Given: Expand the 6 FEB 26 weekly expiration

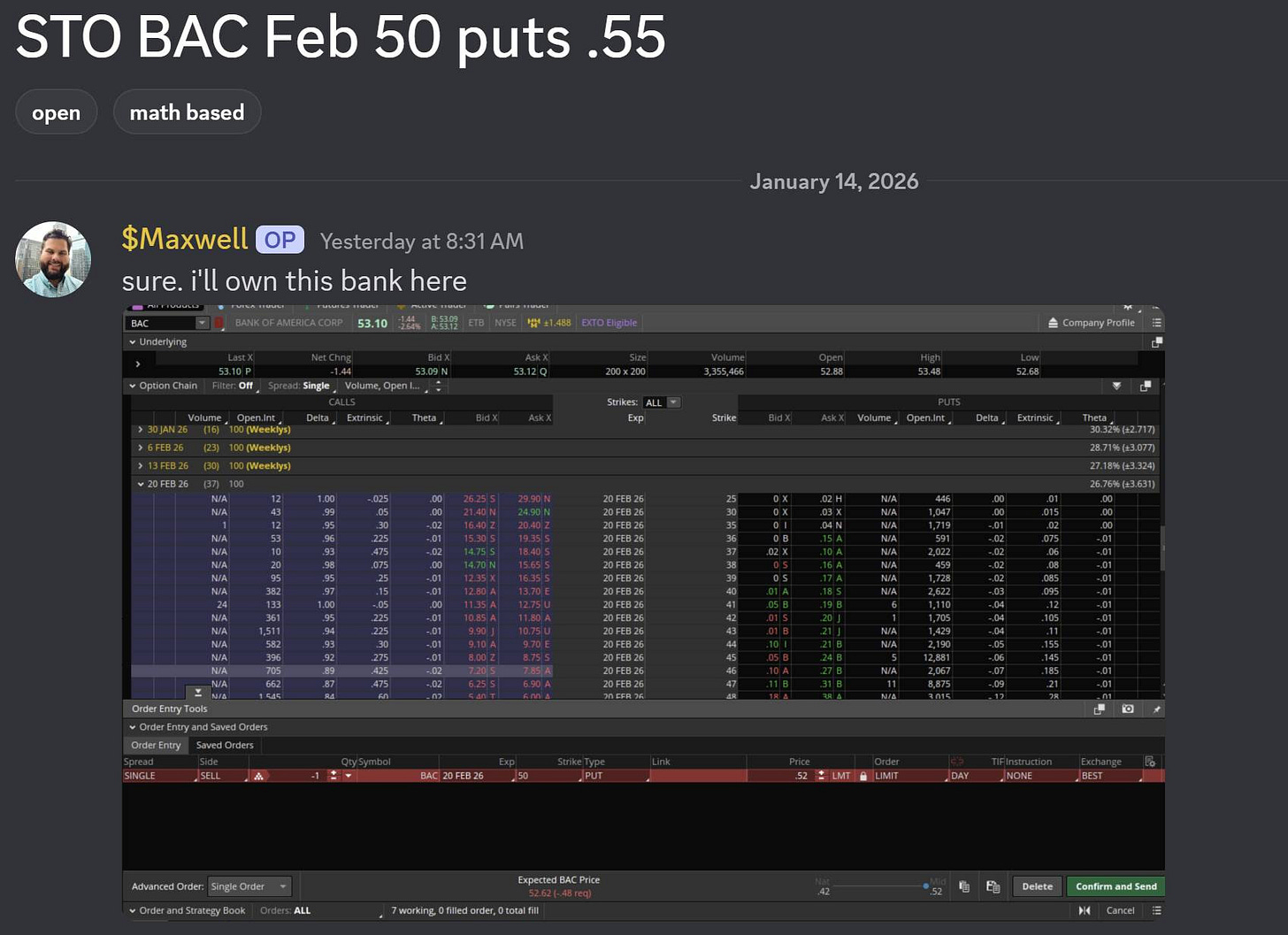Looking at the screenshot, I should [x=140, y=448].
